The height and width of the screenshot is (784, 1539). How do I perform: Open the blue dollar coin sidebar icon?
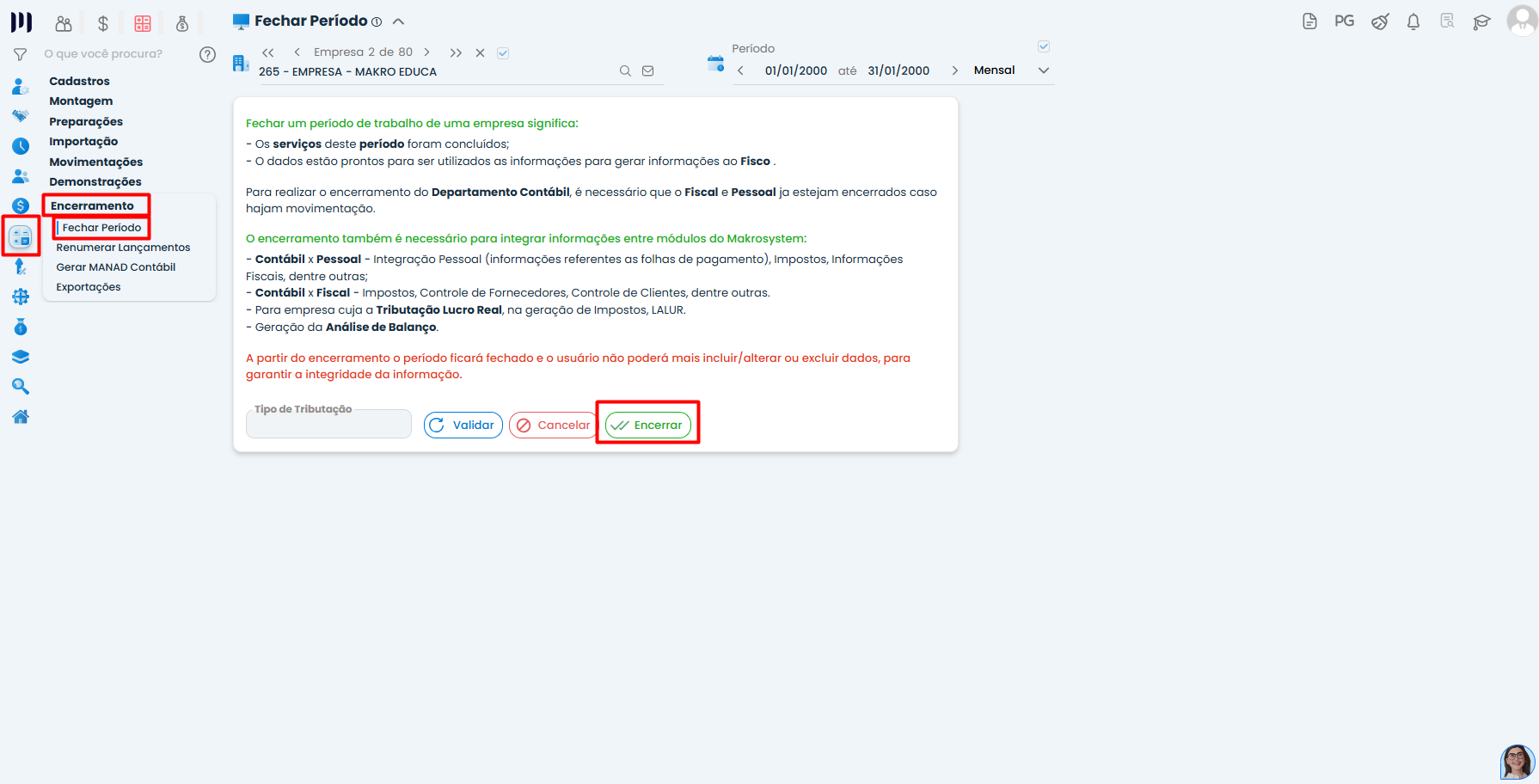(x=21, y=206)
